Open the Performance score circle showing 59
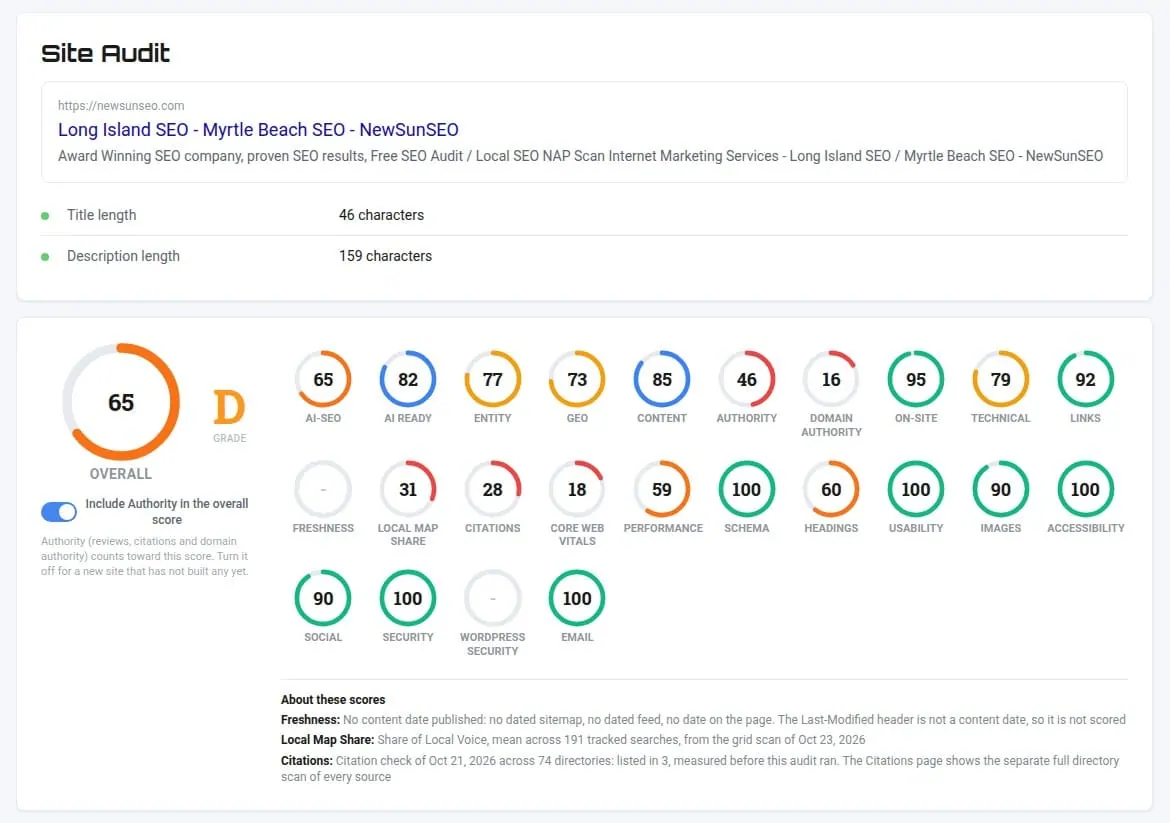The height and width of the screenshot is (823, 1170). click(662, 489)
